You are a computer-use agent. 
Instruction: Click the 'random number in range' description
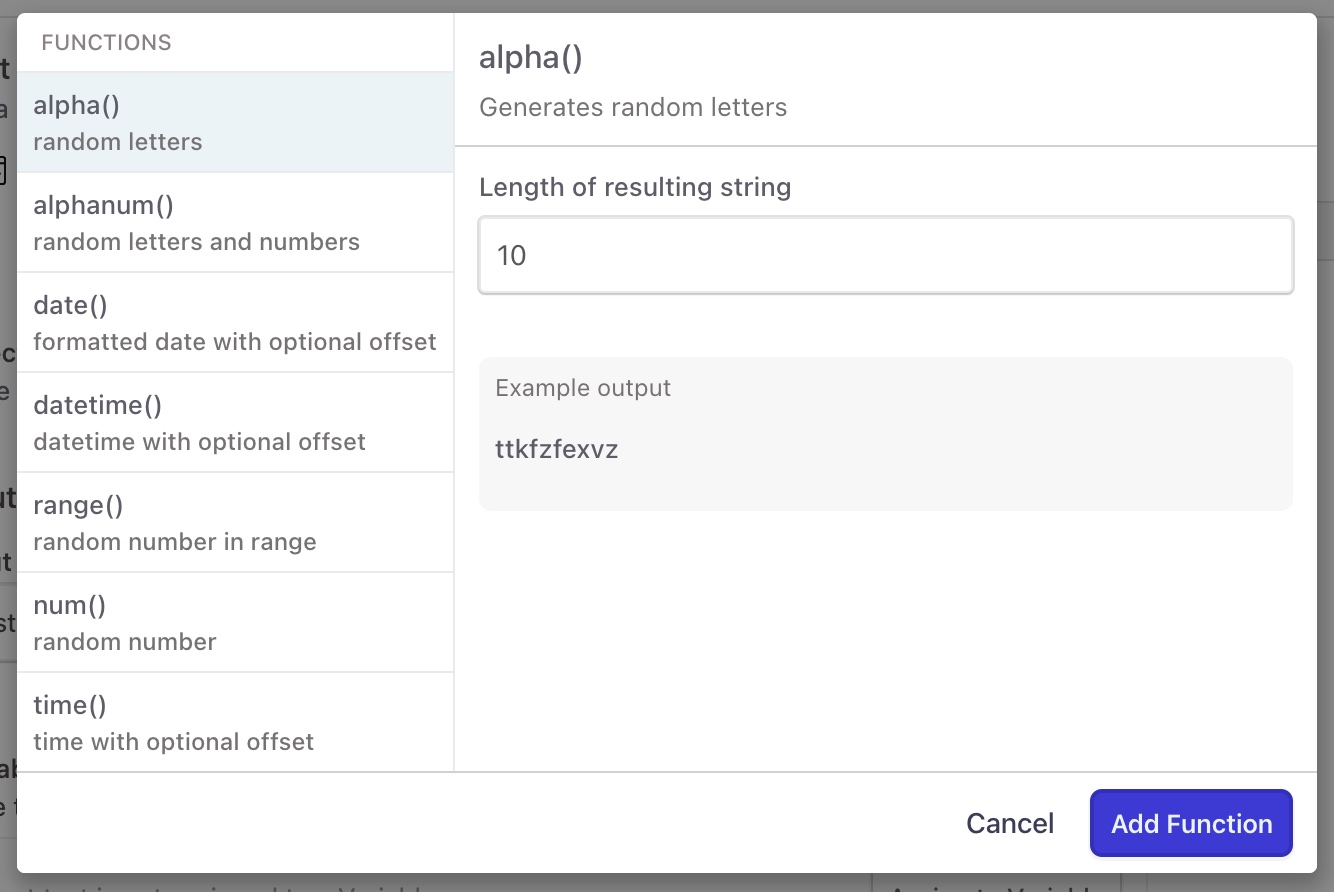point(175,542)
